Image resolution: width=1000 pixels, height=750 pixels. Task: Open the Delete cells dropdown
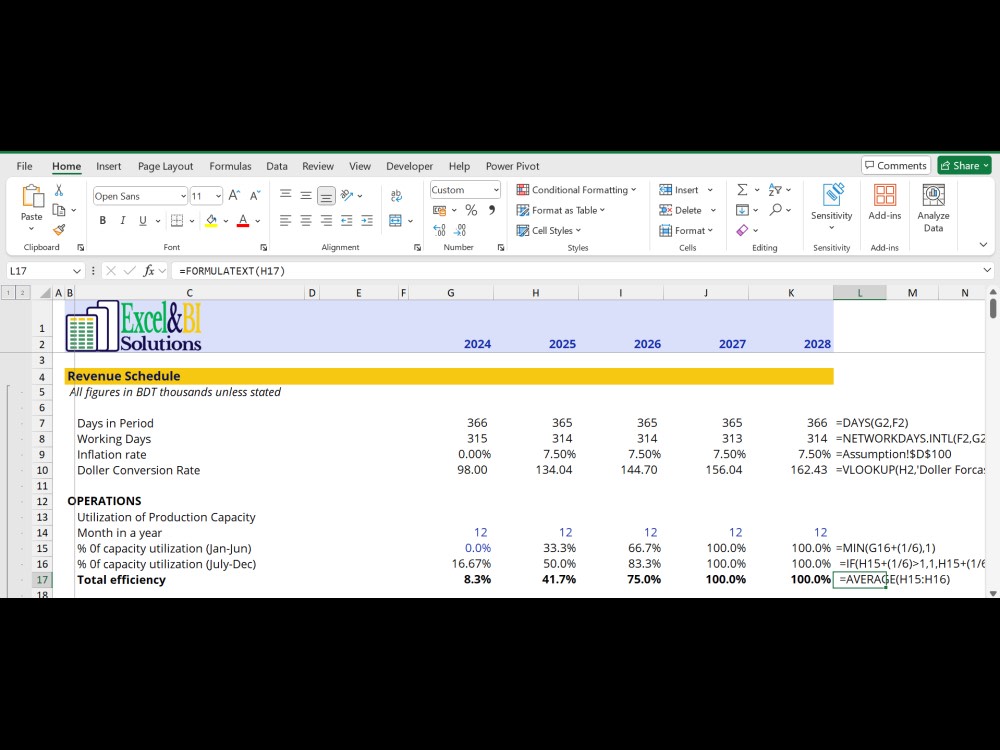713,210
